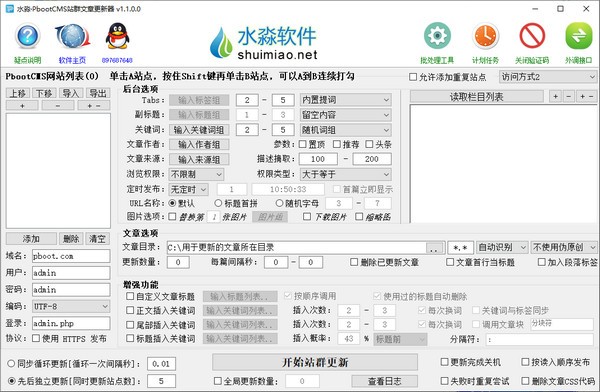Enable 下载图片 checkbox
The width and height of the screenshot is (600, 392).
pos(307,217)
